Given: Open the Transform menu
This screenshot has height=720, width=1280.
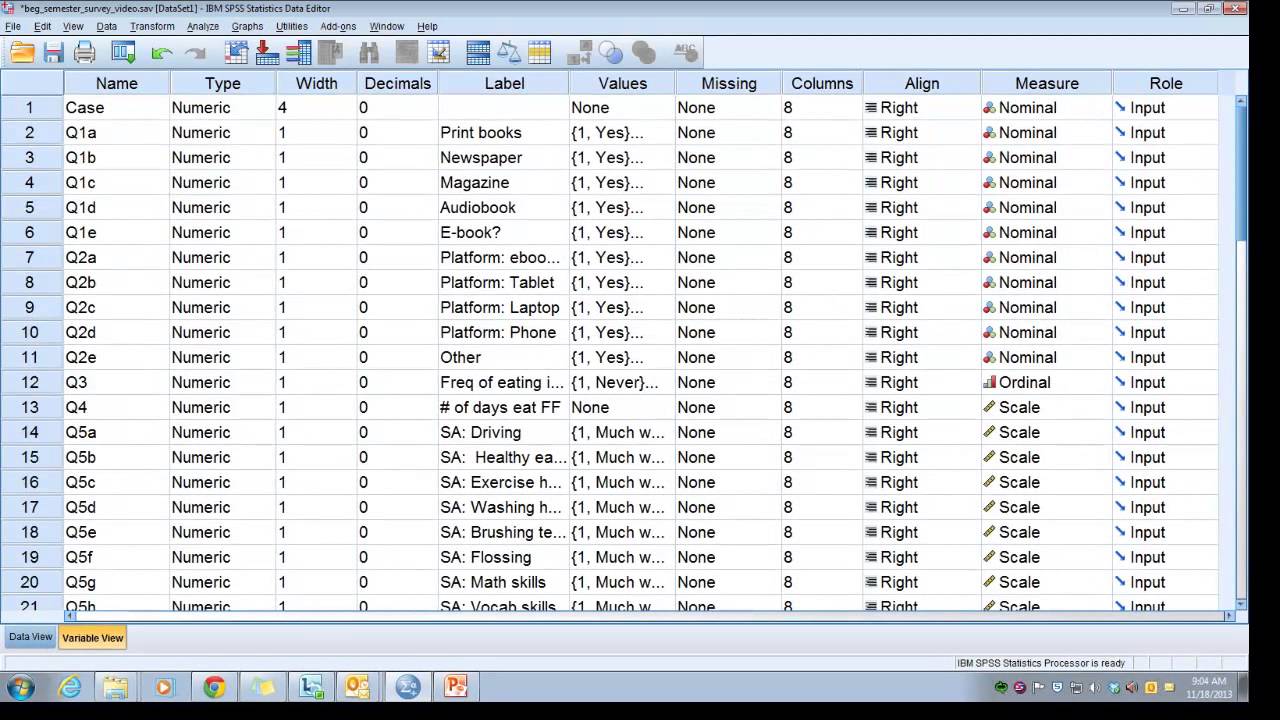Looking at the screenshot, I should click(152, 26).
